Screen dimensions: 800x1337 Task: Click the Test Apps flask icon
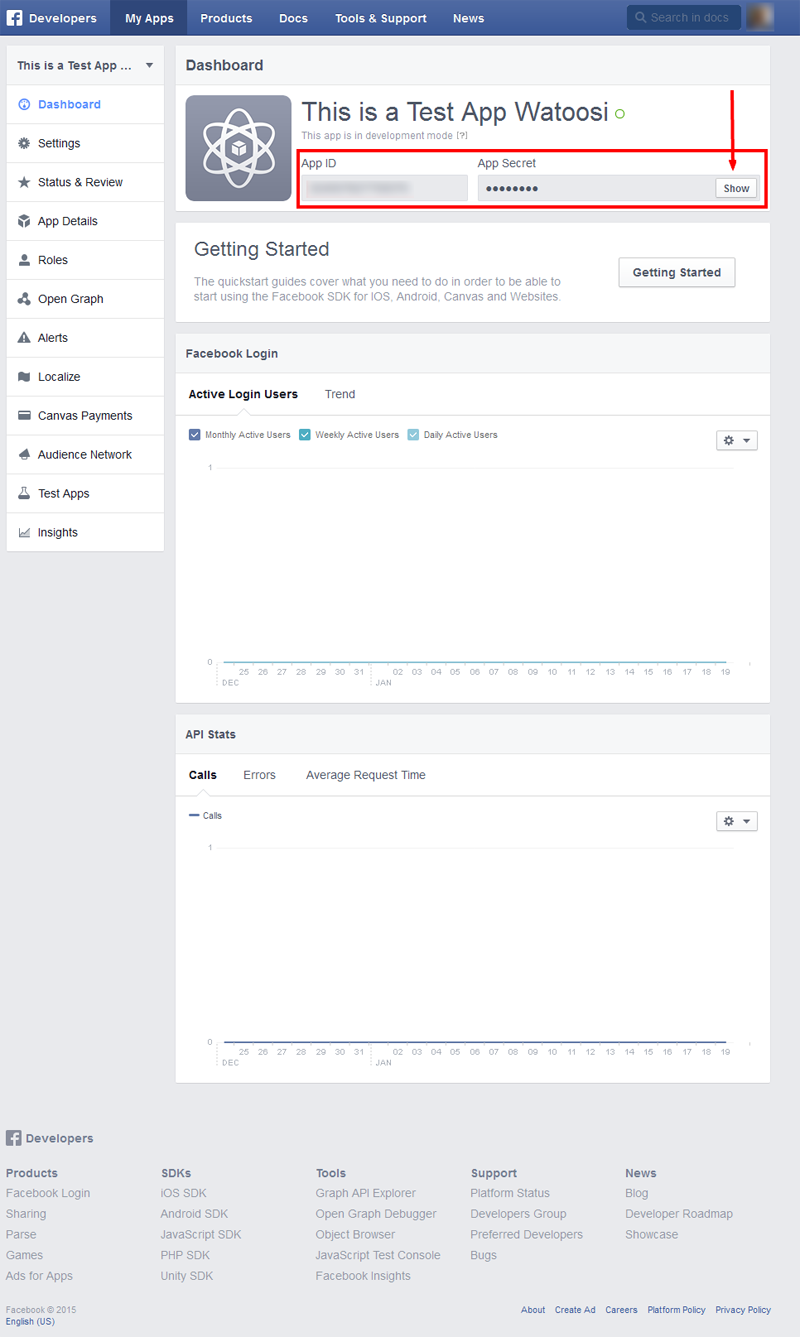[x=24, y=494]
